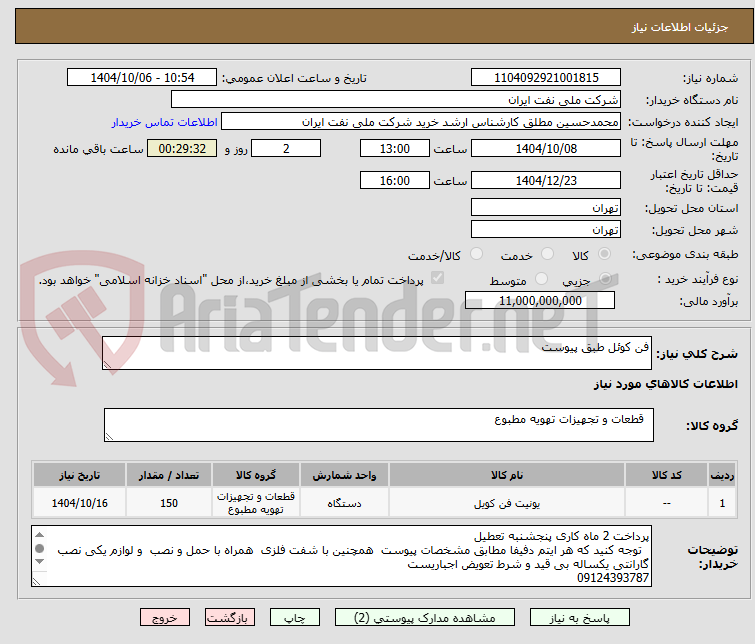Click the scroll up arrow in buyer notes
Image resolution: width=755 pixels, height=644 pixels.
click(x=39, y=535)
